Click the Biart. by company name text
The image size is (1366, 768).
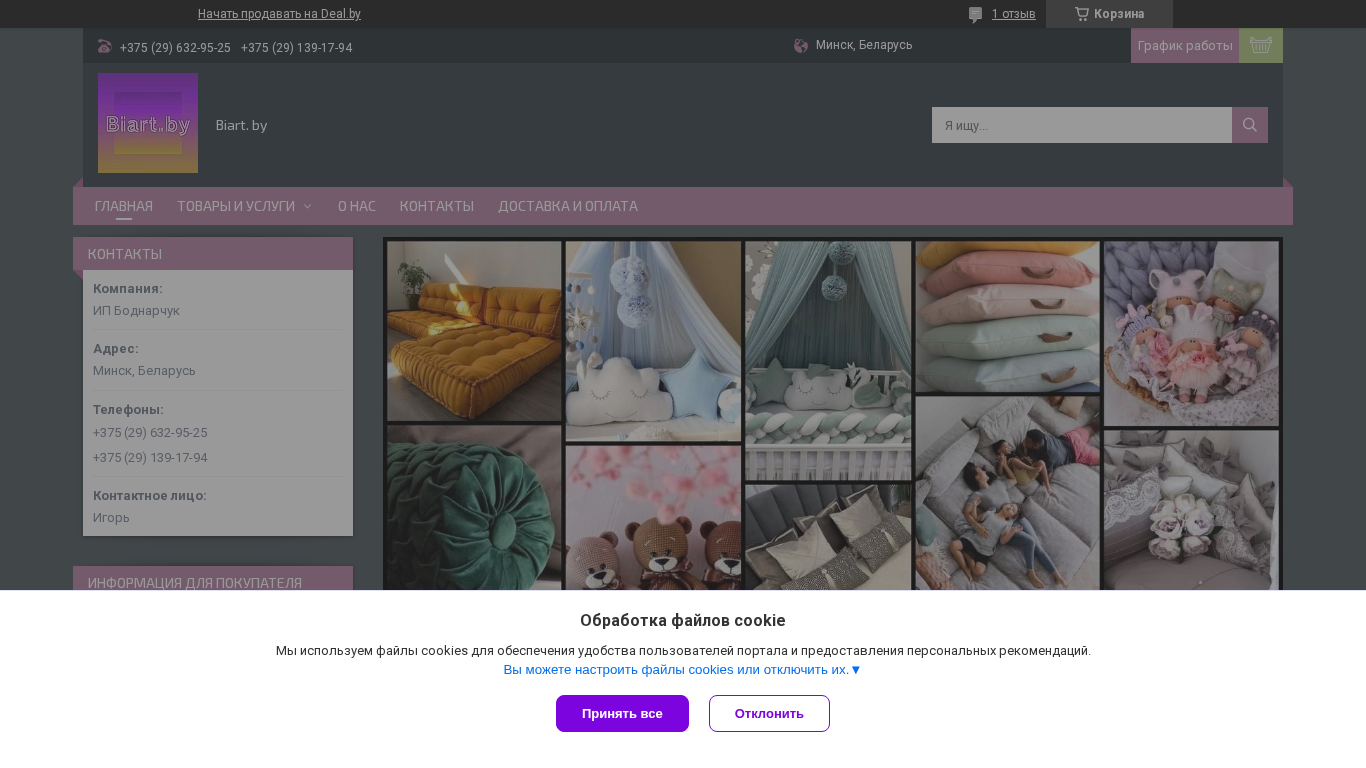tap(241, 125)
